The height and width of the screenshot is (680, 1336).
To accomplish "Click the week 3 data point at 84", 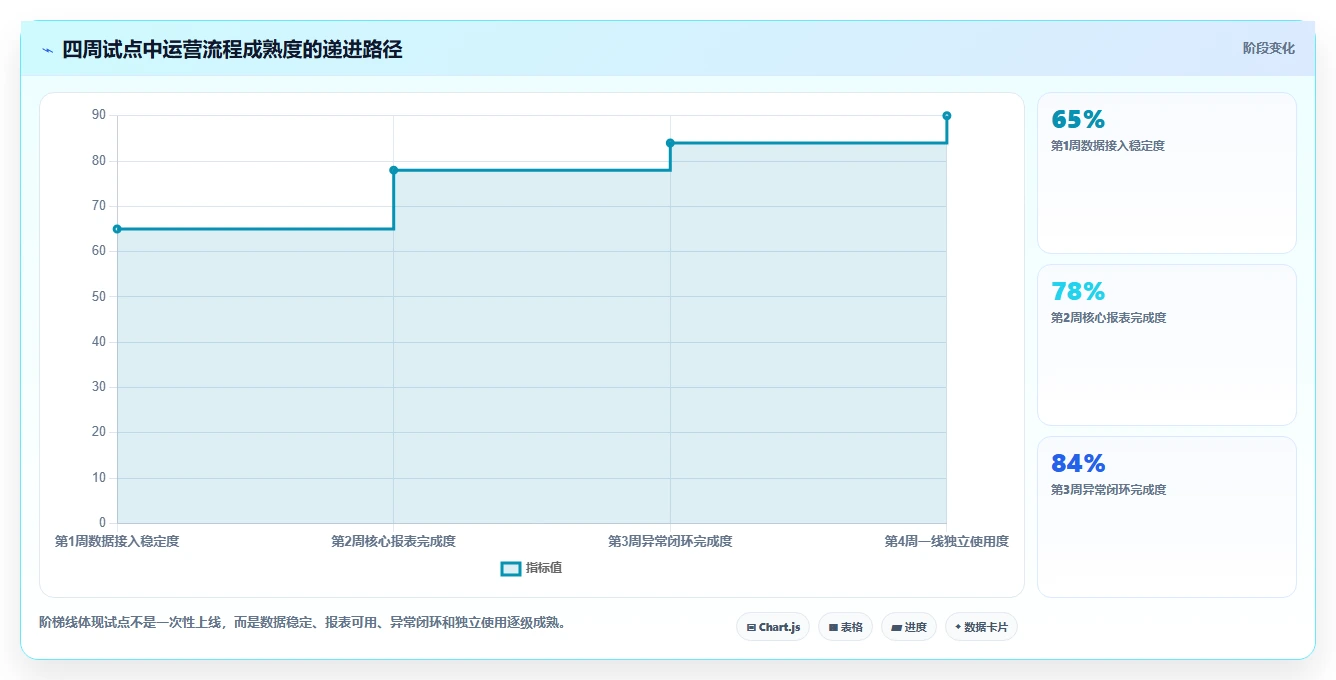I will coord(670,143).
